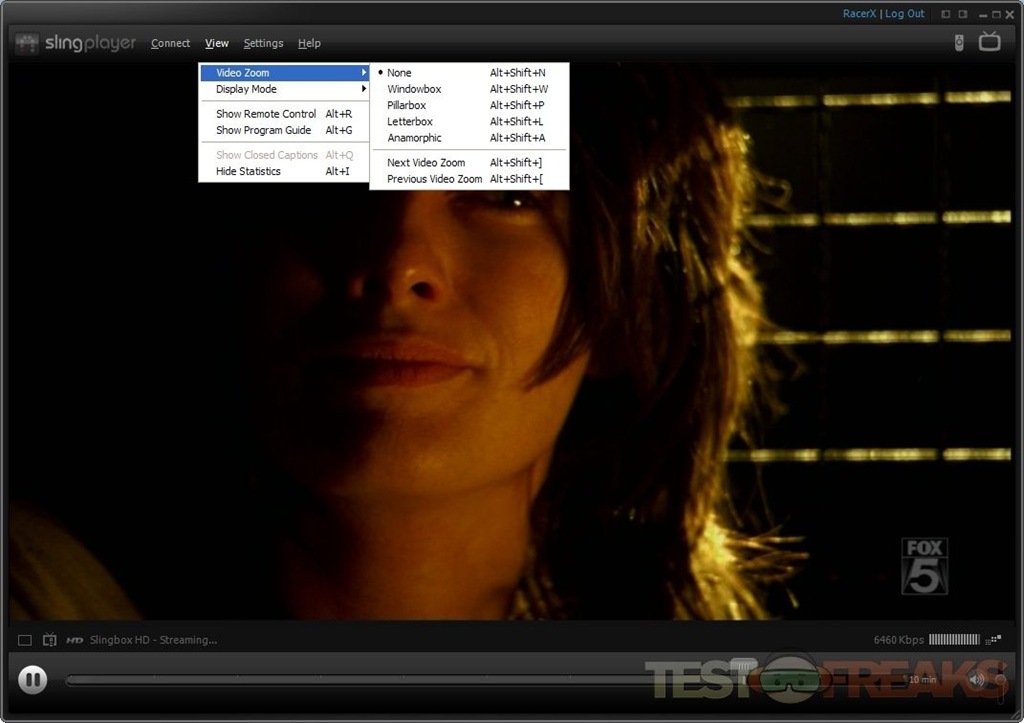1024x723 pixels.
Task: Click the TV icon beside the HD label
Action: click(50, 640)
